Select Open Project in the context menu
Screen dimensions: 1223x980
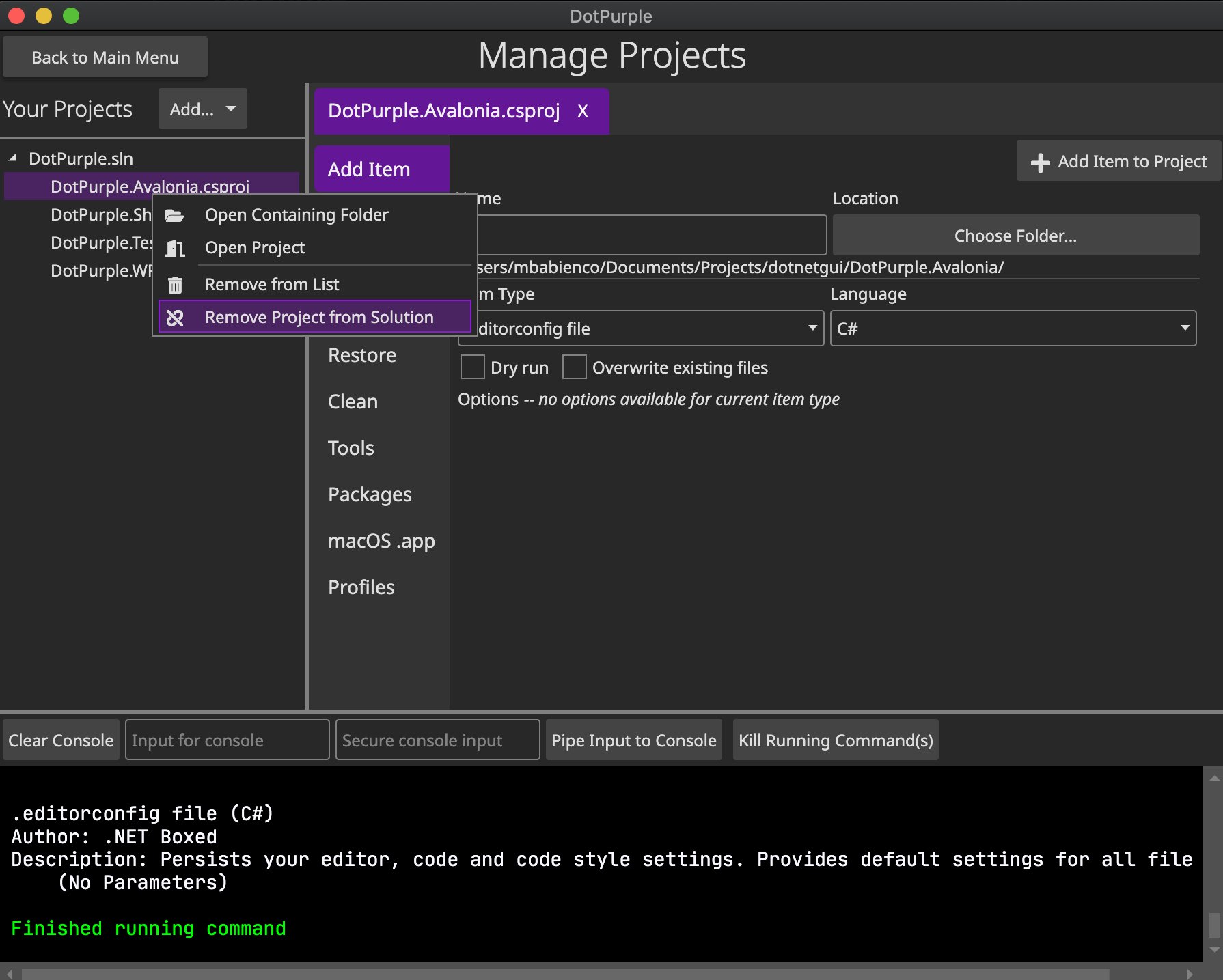(314, 248)
